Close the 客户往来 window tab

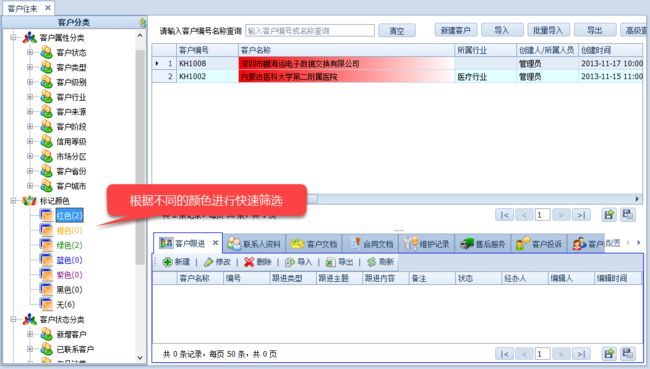[x=48, y=8]
